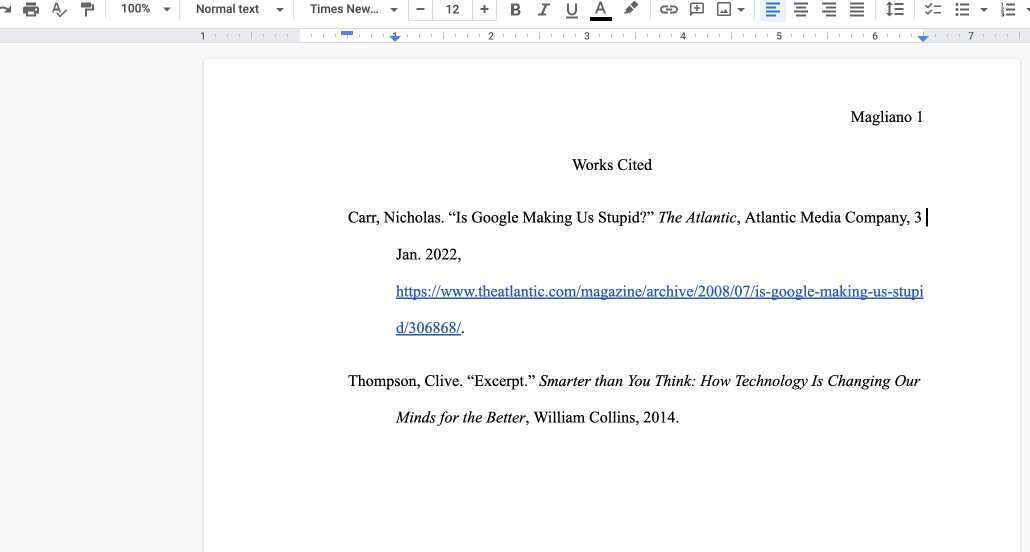Click the font size field showing 12
Viewport: 1030px width, 552px height.
(452, 9)
